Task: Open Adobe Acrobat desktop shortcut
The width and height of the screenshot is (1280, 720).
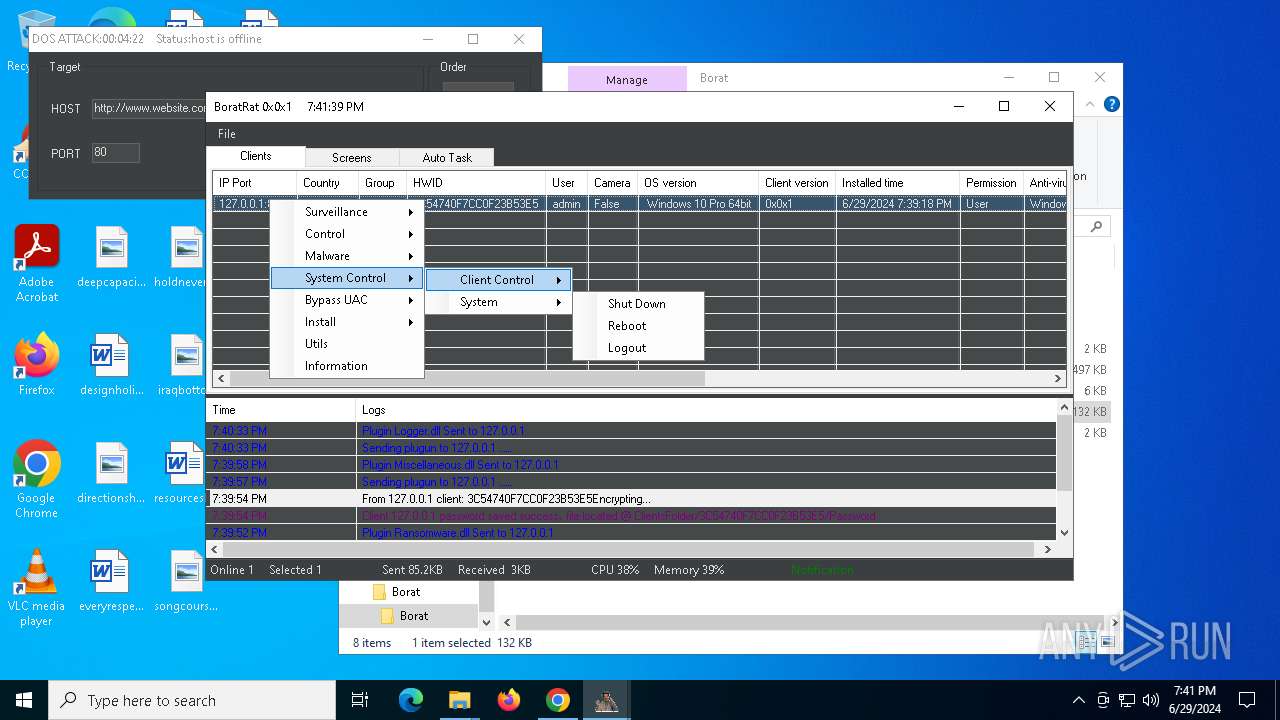Action: pos(37,262)
